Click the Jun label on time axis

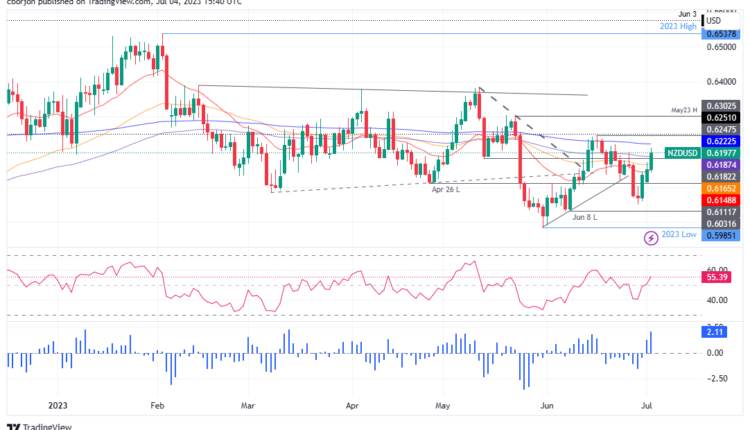[547, 406]
